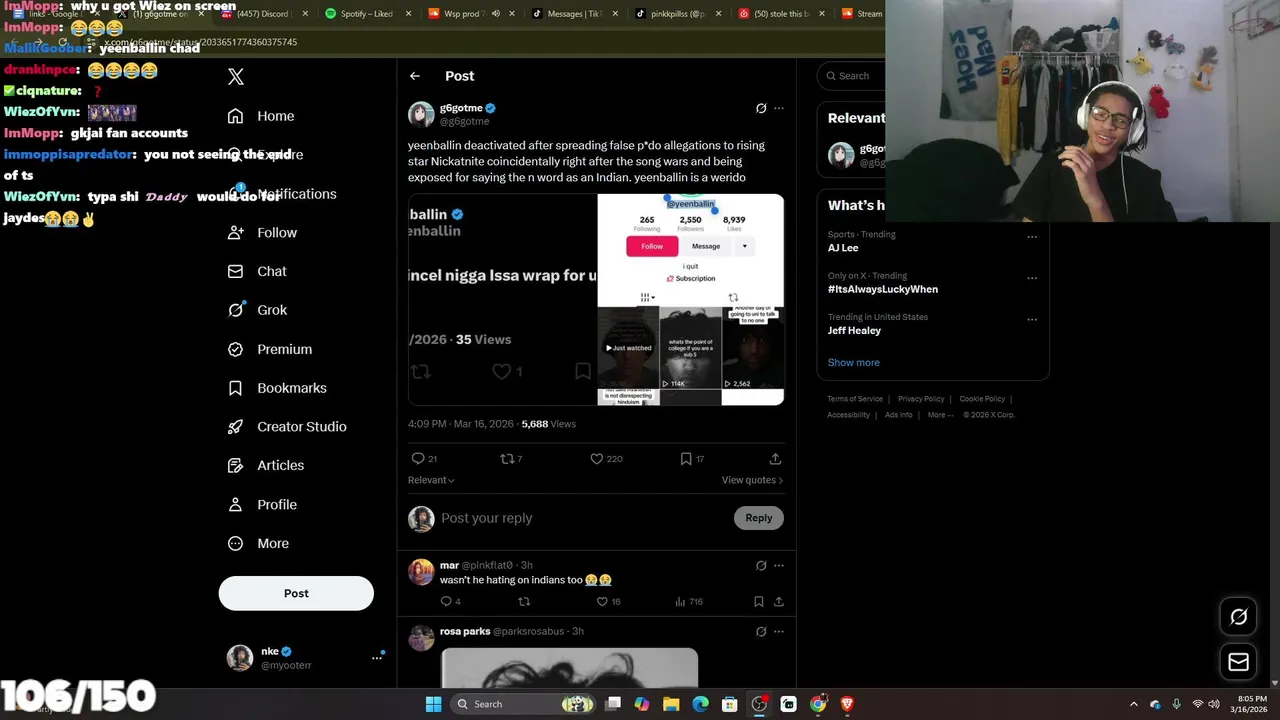Image resolution: width=1280 pixels, height=720 pixels.
Task: Click the Grok icon on rosa parks reply
Action: [x=761, y=631]
